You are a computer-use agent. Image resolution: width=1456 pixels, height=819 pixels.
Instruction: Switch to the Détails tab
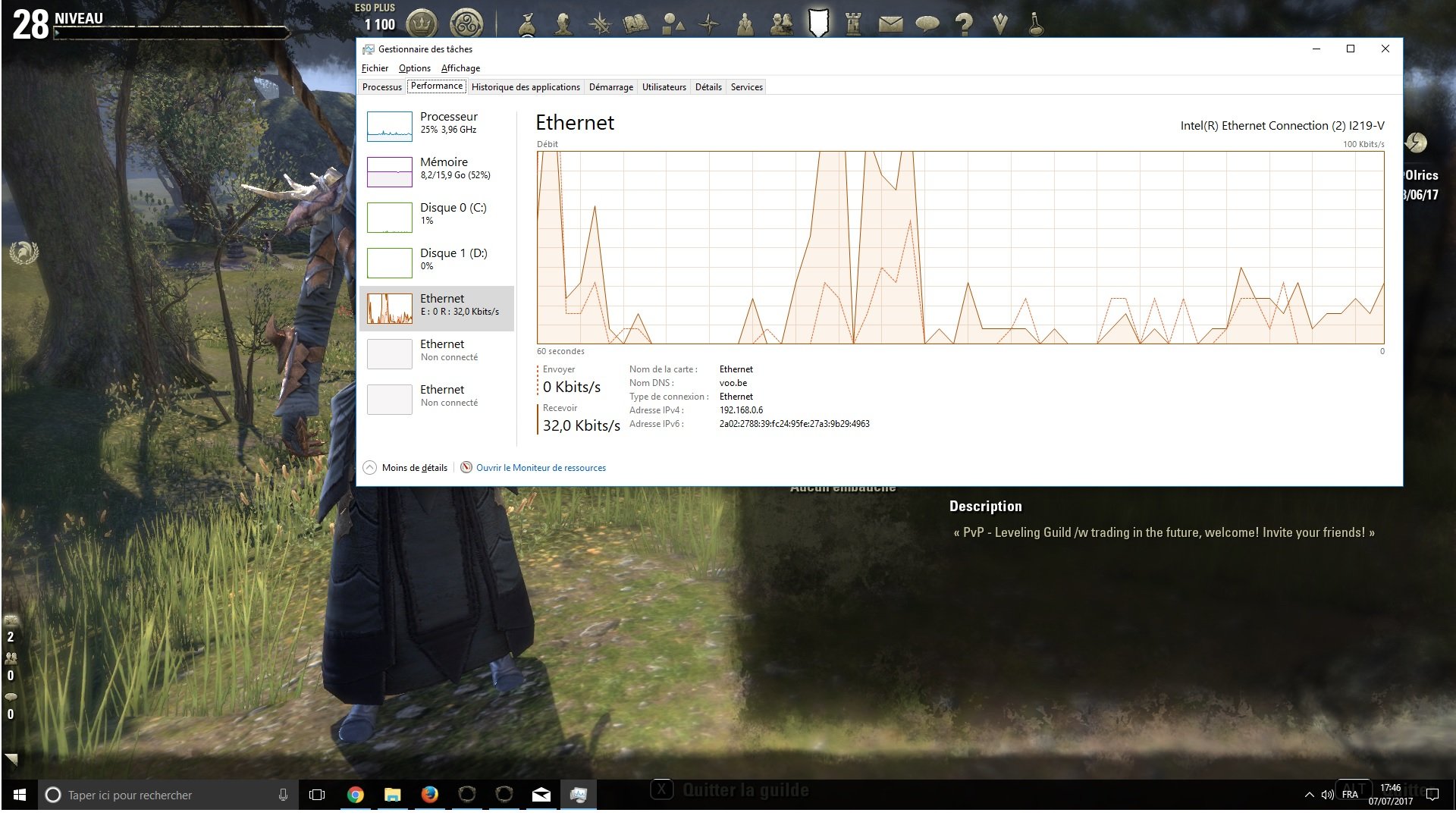[708, 87]
